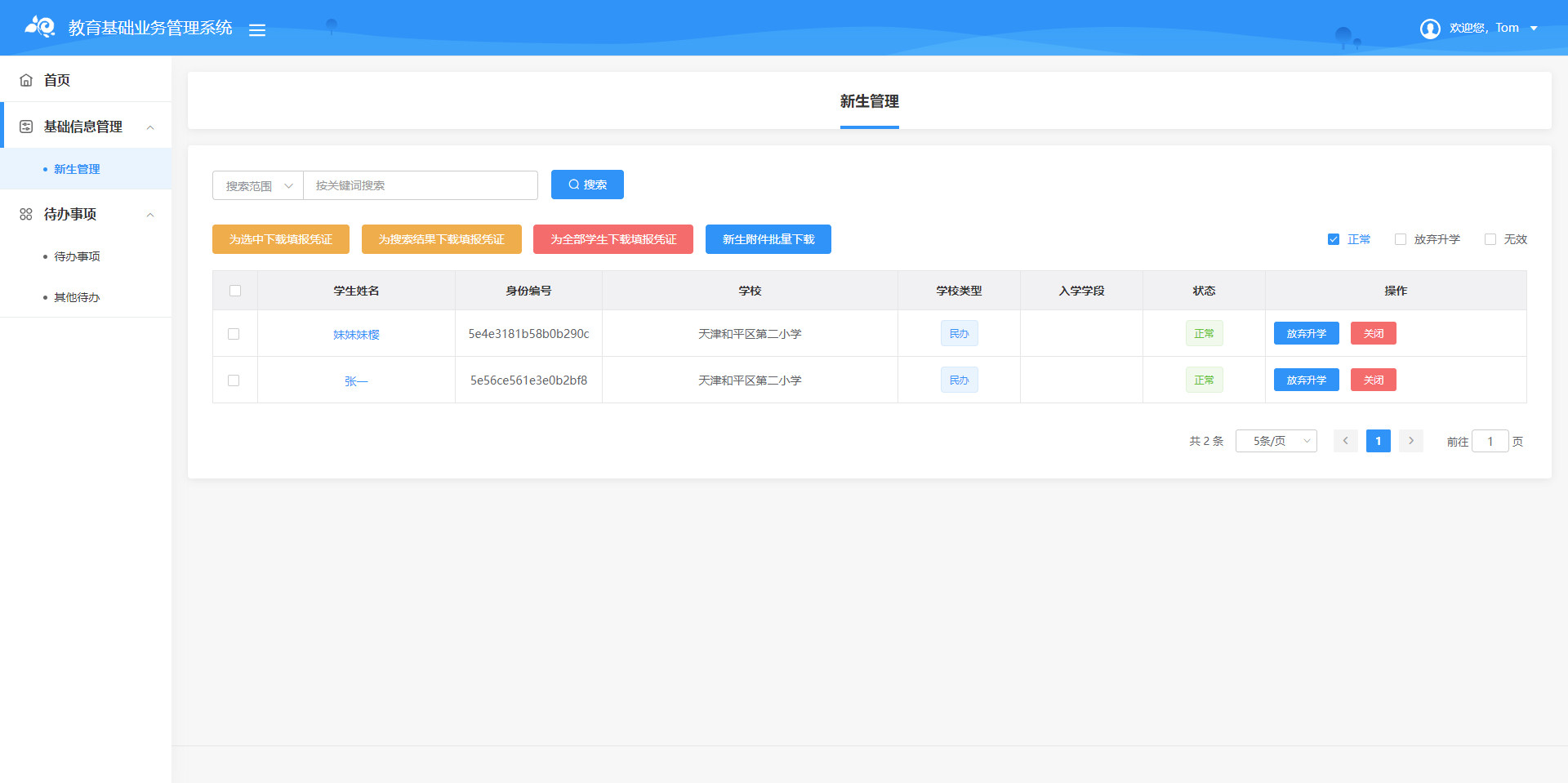Click the 共 2 条 total count text
The height and width of the screenshot is (783, 1568).
(x=1206, y=441)
